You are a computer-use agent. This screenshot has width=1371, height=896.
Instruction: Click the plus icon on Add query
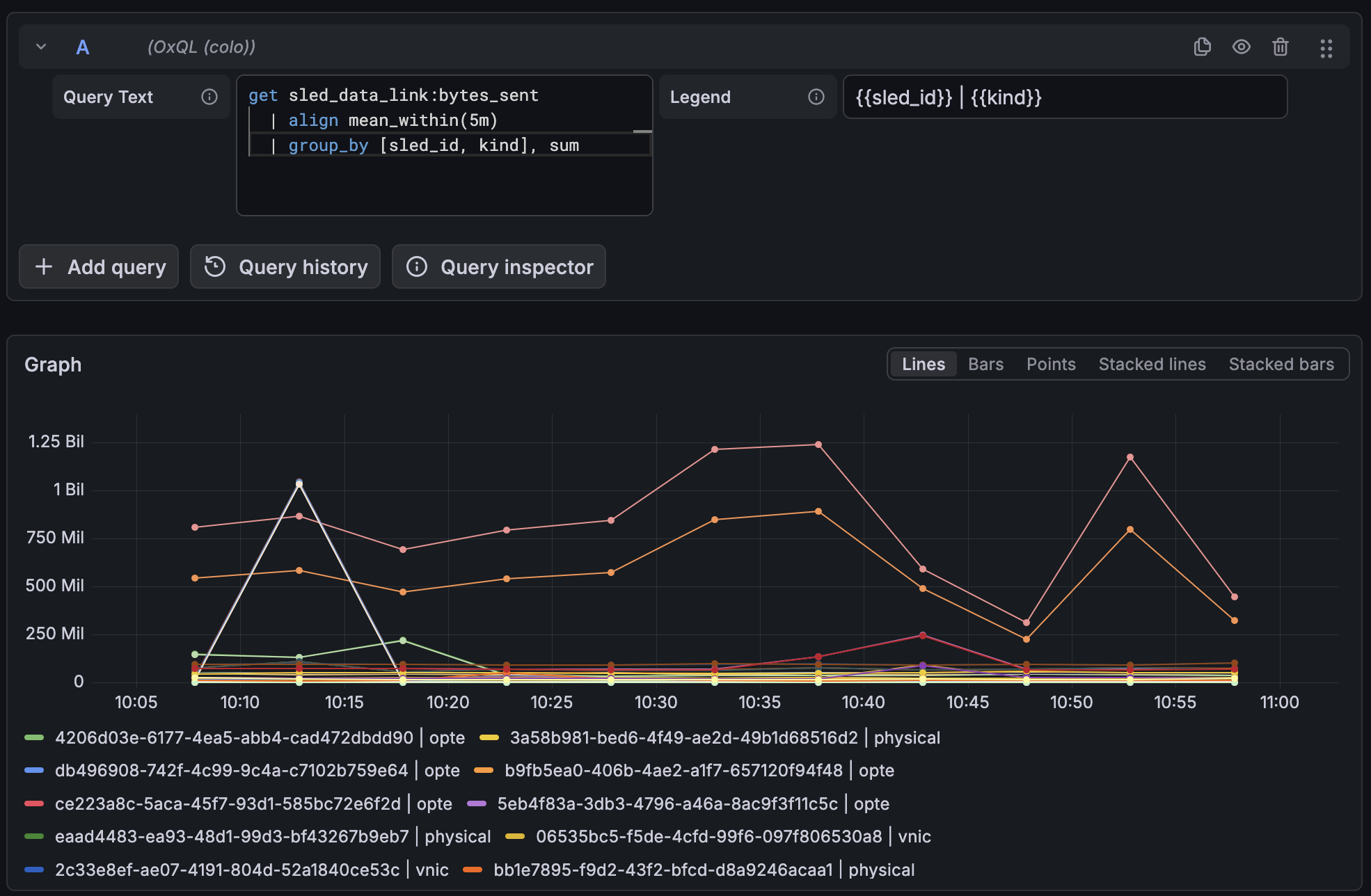(43, 266)
